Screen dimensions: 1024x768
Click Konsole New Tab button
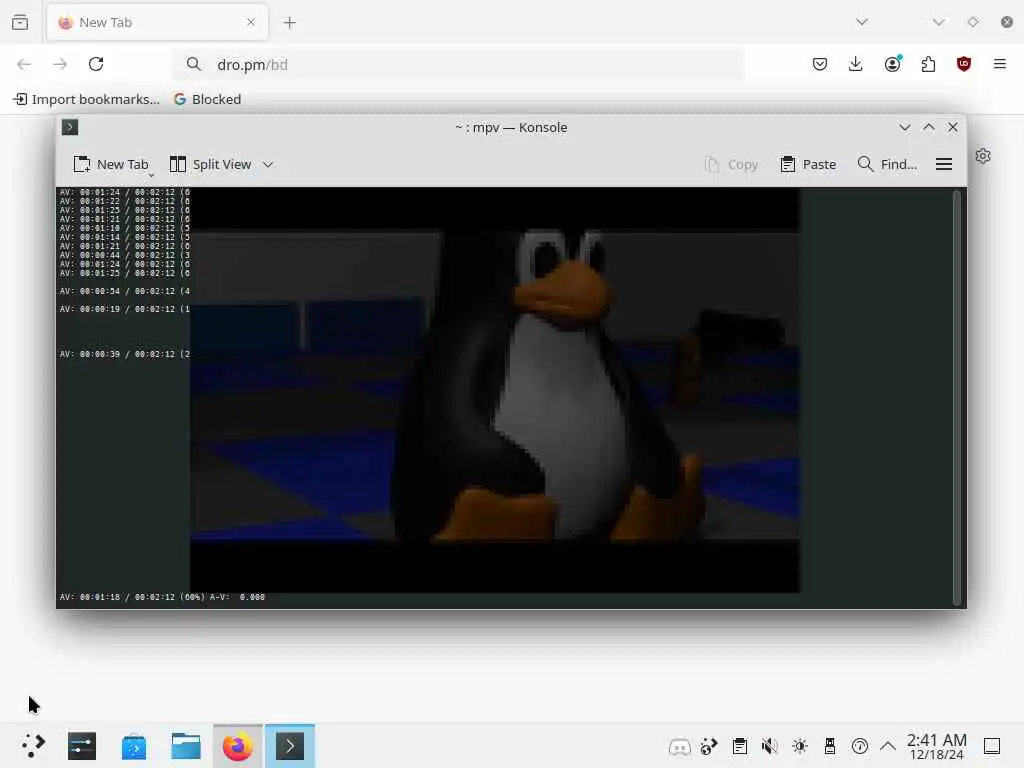pos(111,165)
